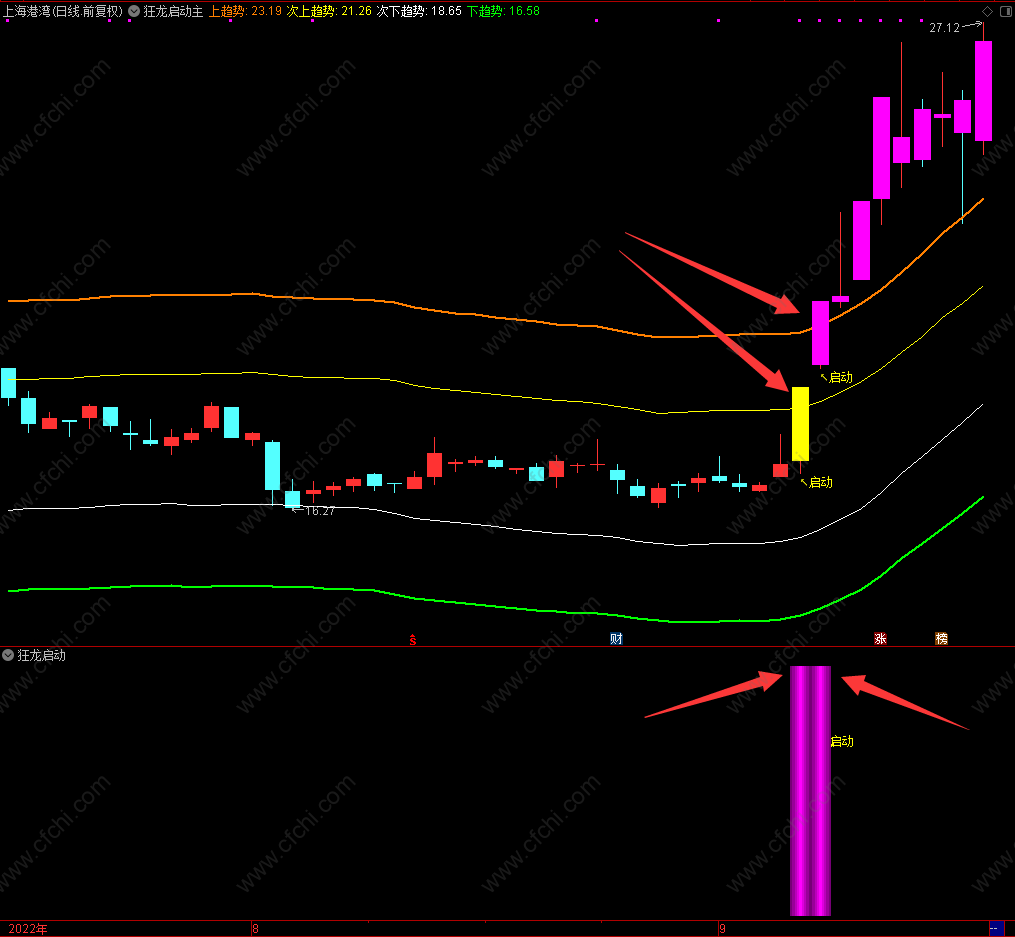Click the 次上趋势: 21.26 value
The image size is (1015, 937).
[x=329, y=11]
